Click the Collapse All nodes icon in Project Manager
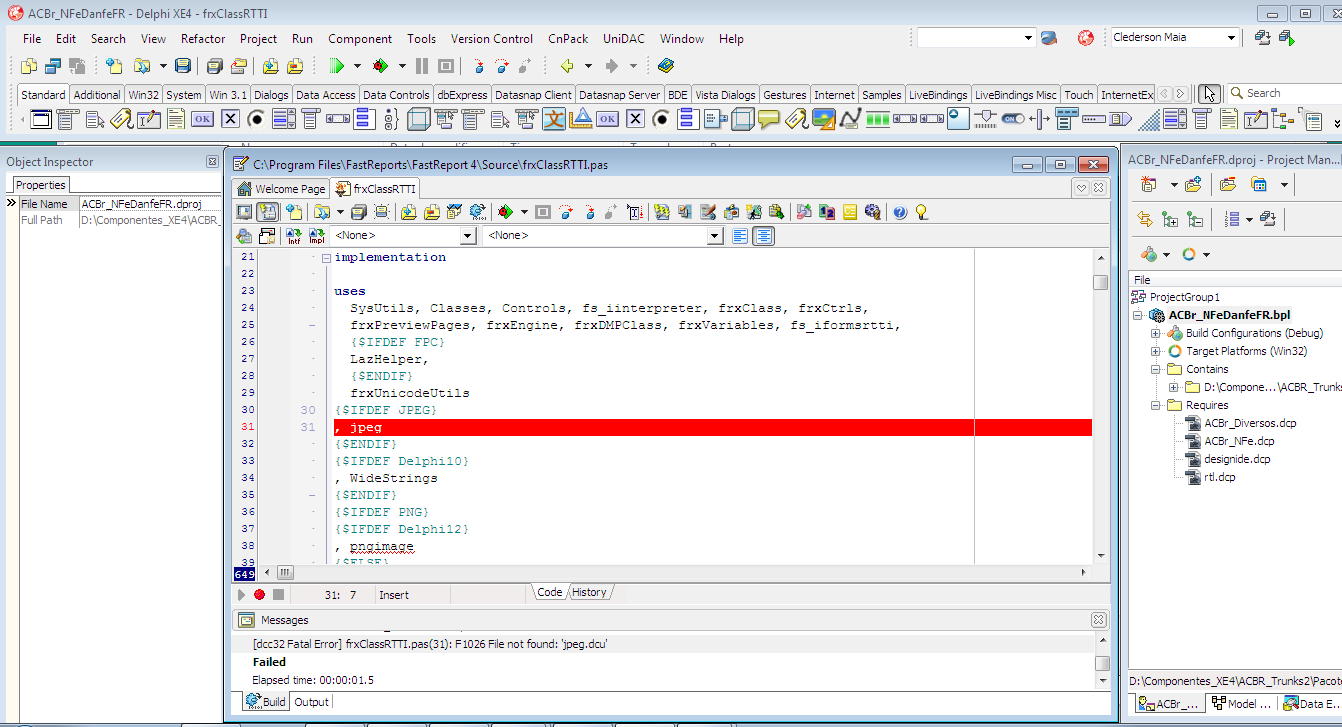The width and height of the screenshot is (1342, 727). point(1194,219)
